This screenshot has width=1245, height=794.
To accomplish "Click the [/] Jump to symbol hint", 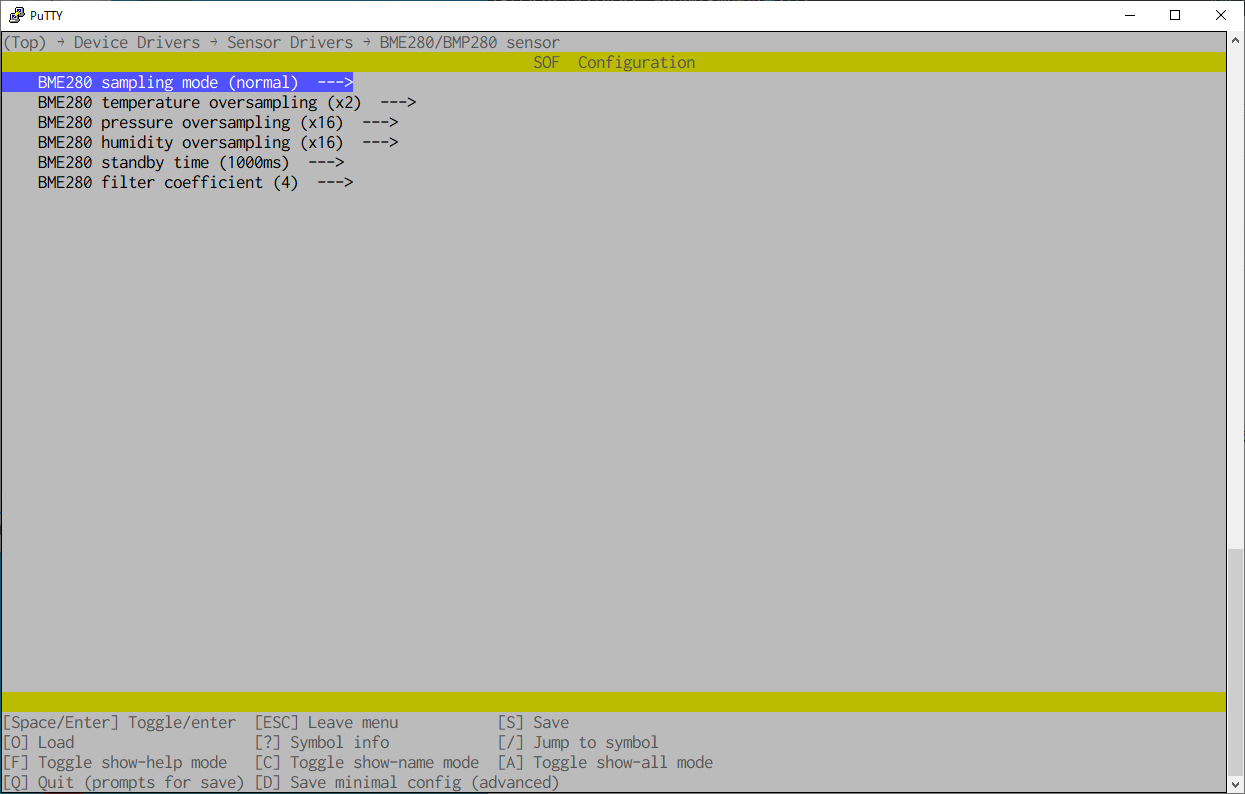I will click(x=578, y=743).
